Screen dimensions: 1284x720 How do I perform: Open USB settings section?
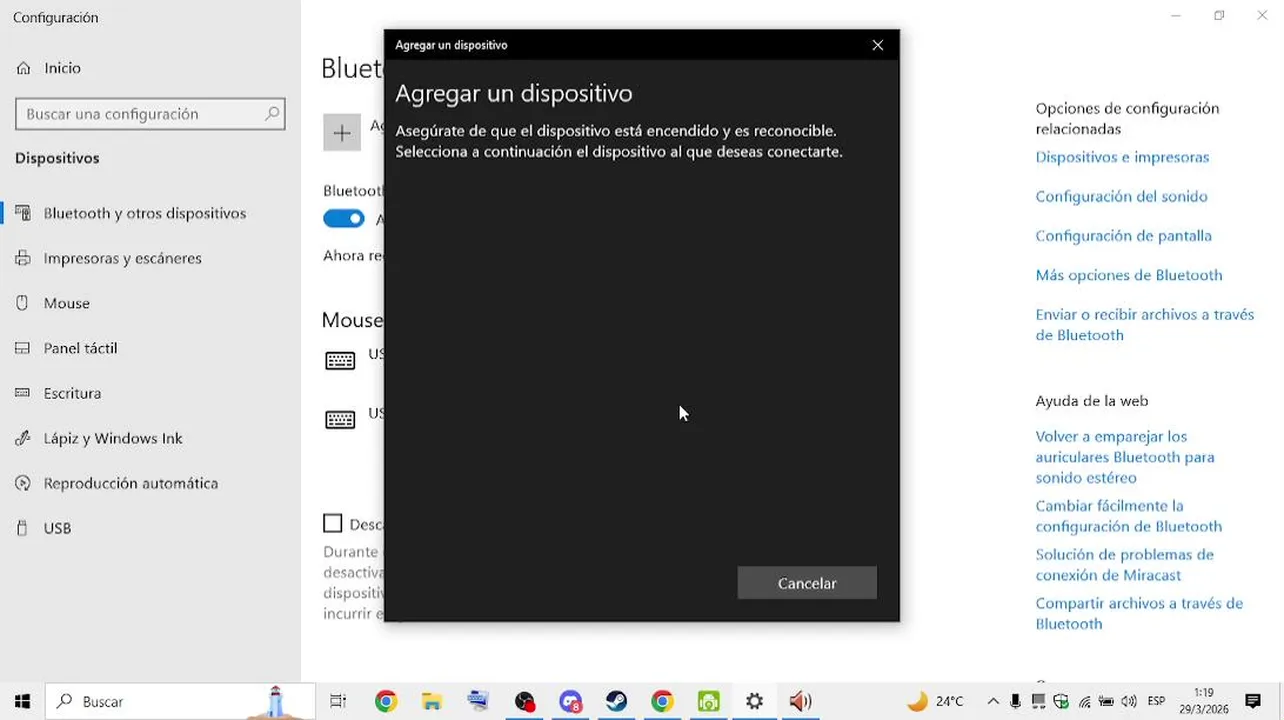tap(57, 528)
